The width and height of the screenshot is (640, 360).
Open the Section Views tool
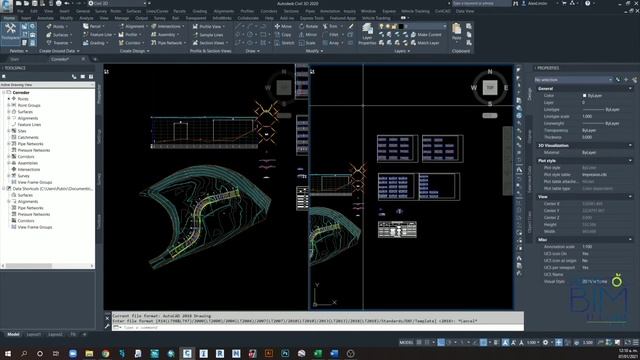(x=210, y=43)
